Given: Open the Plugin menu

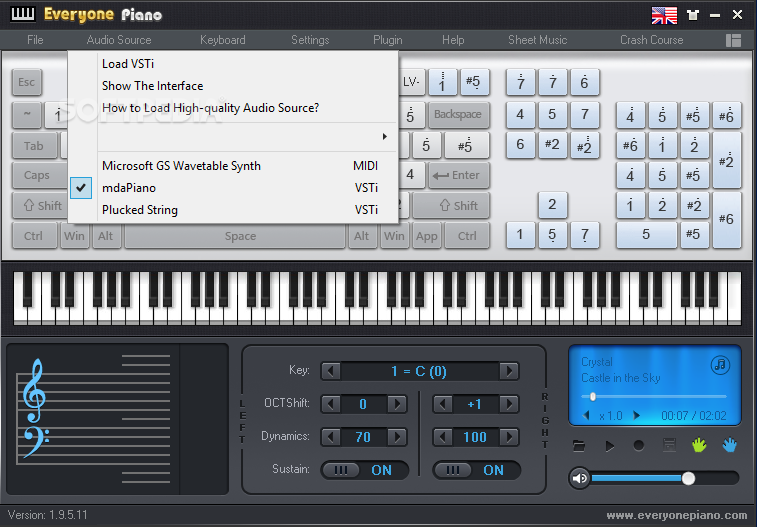Looking at the screenshot, I should 388,40.
